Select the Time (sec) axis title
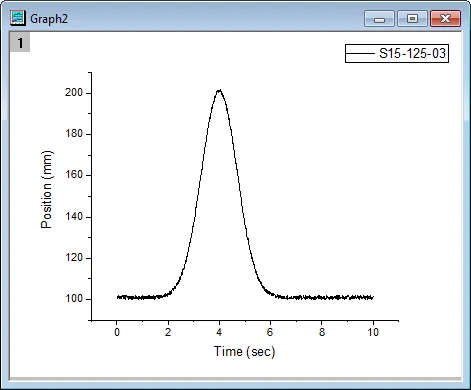The height and width of the screenshot is (390, 471). pyautogui.click(x=245, y=352)
